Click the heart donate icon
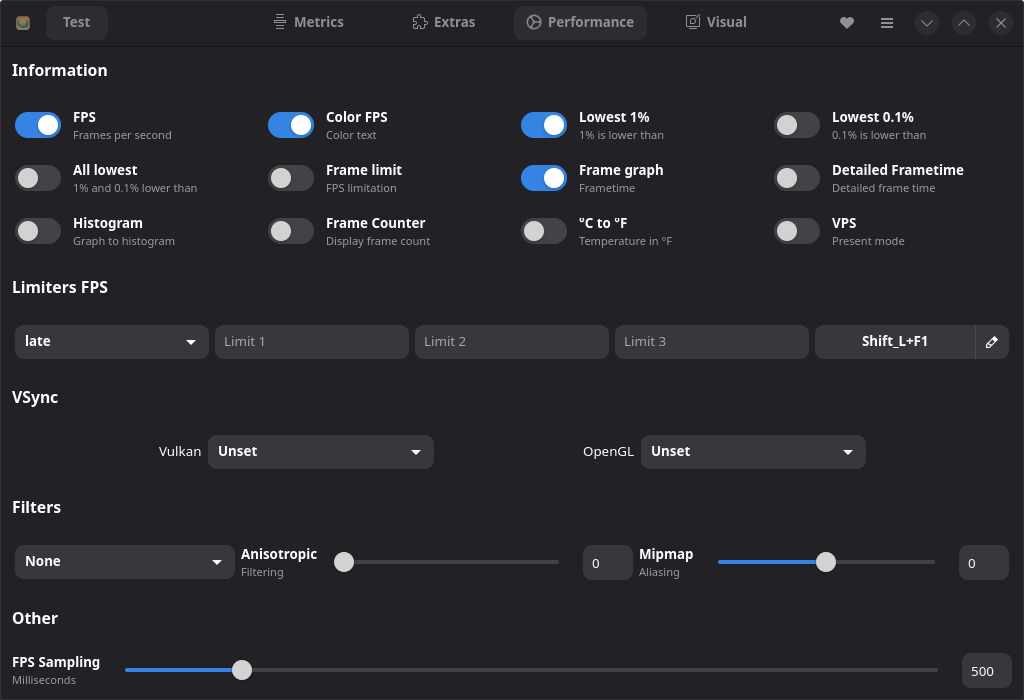 pos(847,22)
